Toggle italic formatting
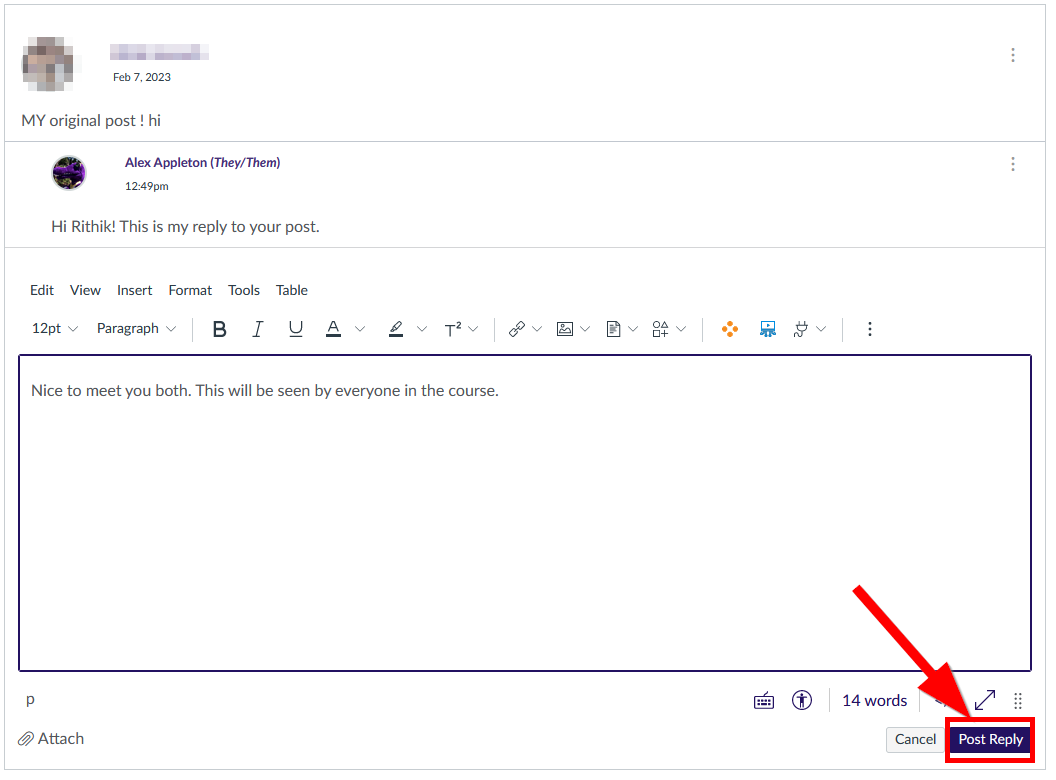This screenshot has height=780, width=1056. 257,329
